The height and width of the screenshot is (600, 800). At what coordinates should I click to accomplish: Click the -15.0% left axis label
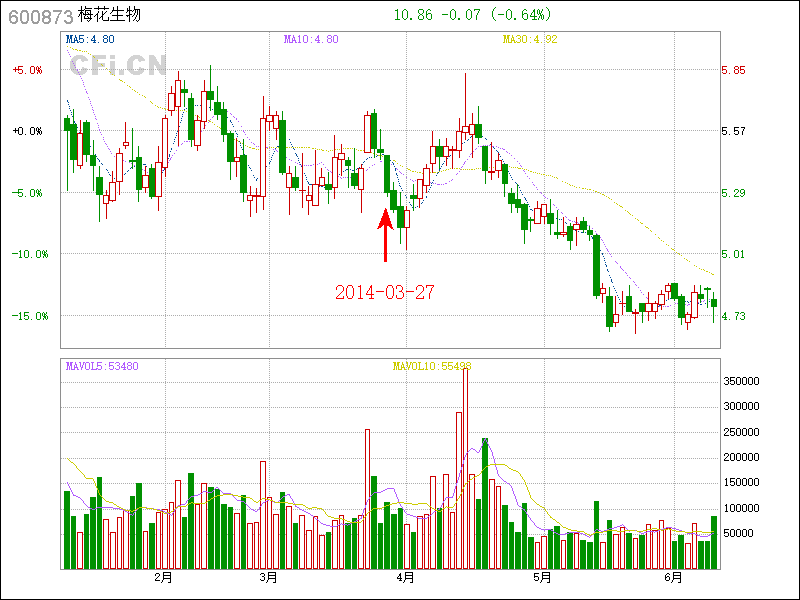tap(27, 316)
